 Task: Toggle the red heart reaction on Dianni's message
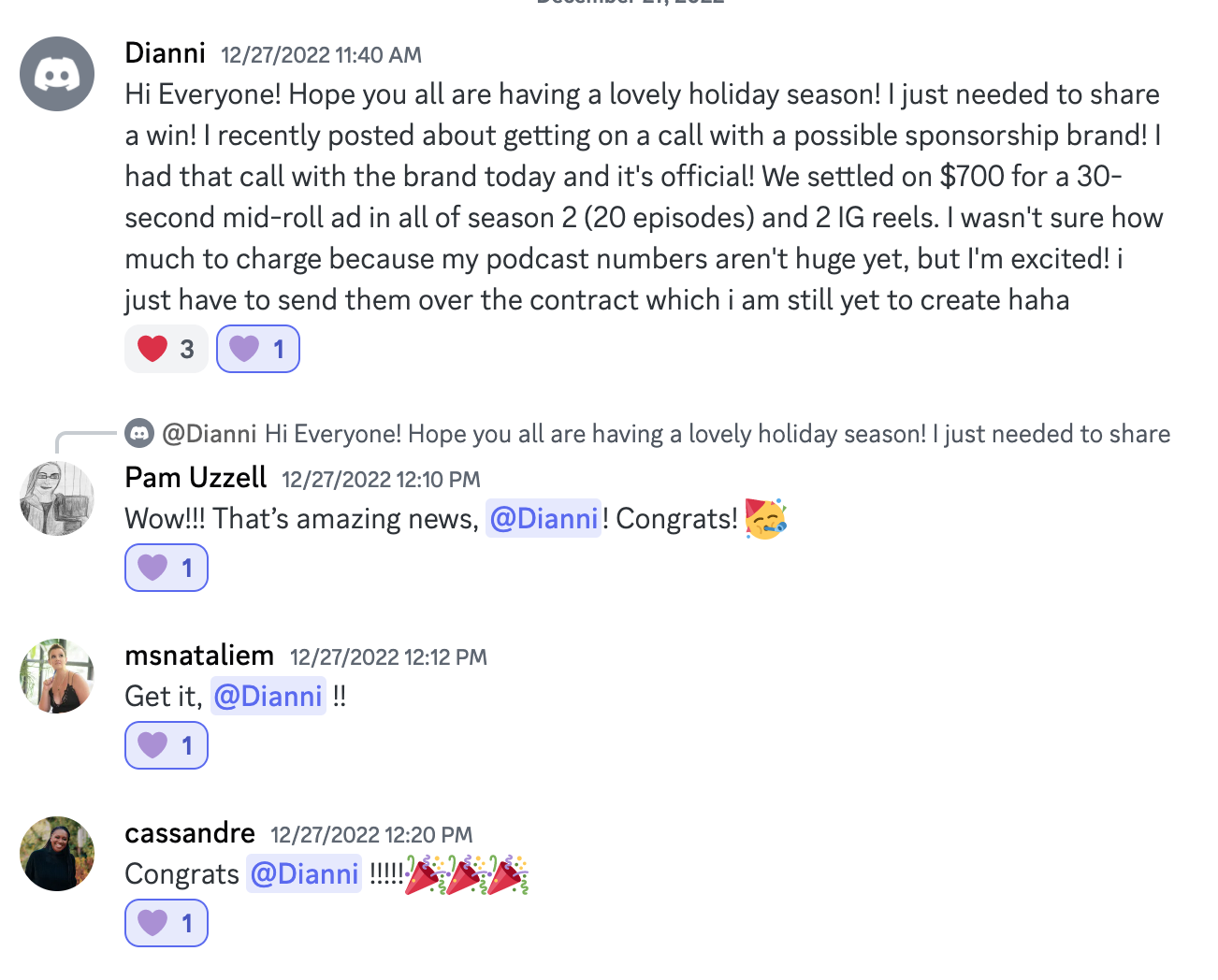pos(167,349)
